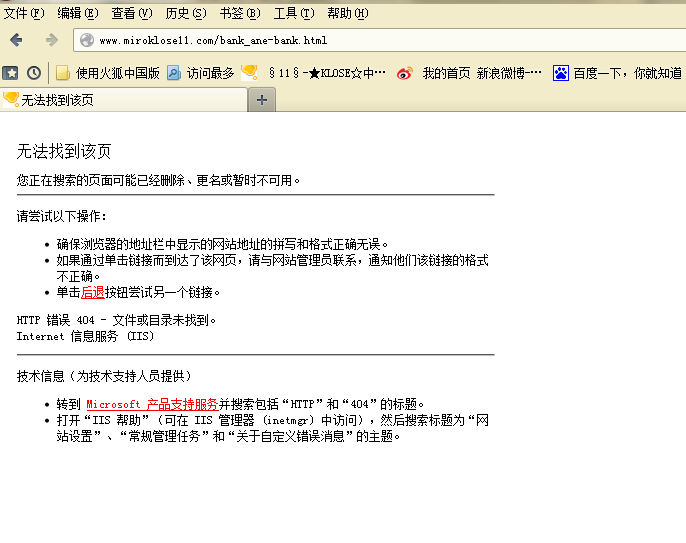
Task: Open the 帮助(H) menu
Action: 348,14
